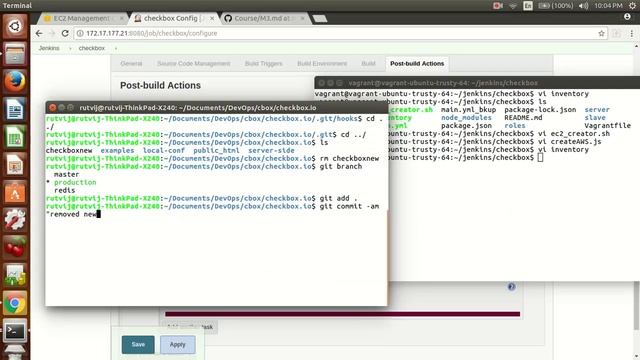Open the Files manager from the dock
The height and width of the screenshot is (360, 640).
point(15,54)
